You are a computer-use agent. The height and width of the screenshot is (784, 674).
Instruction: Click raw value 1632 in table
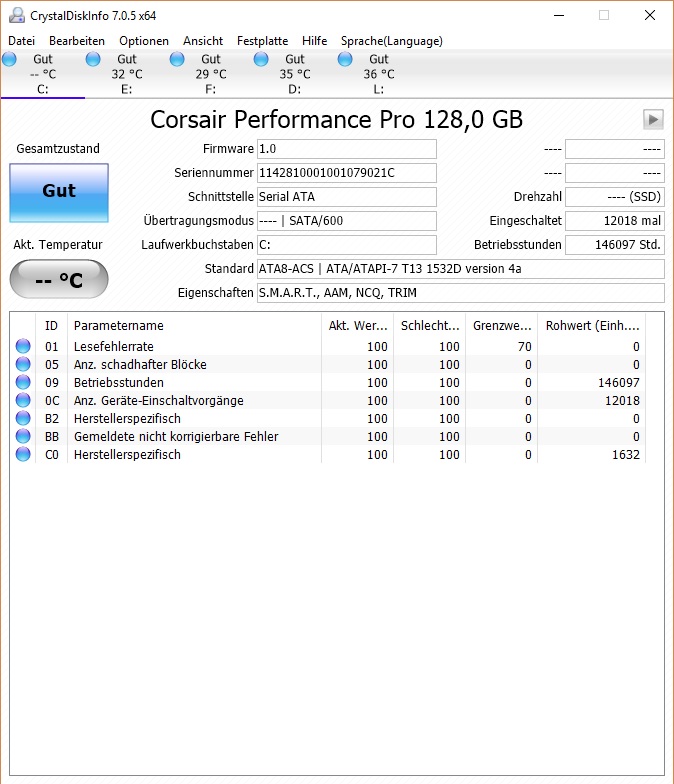tap(626, 454)
